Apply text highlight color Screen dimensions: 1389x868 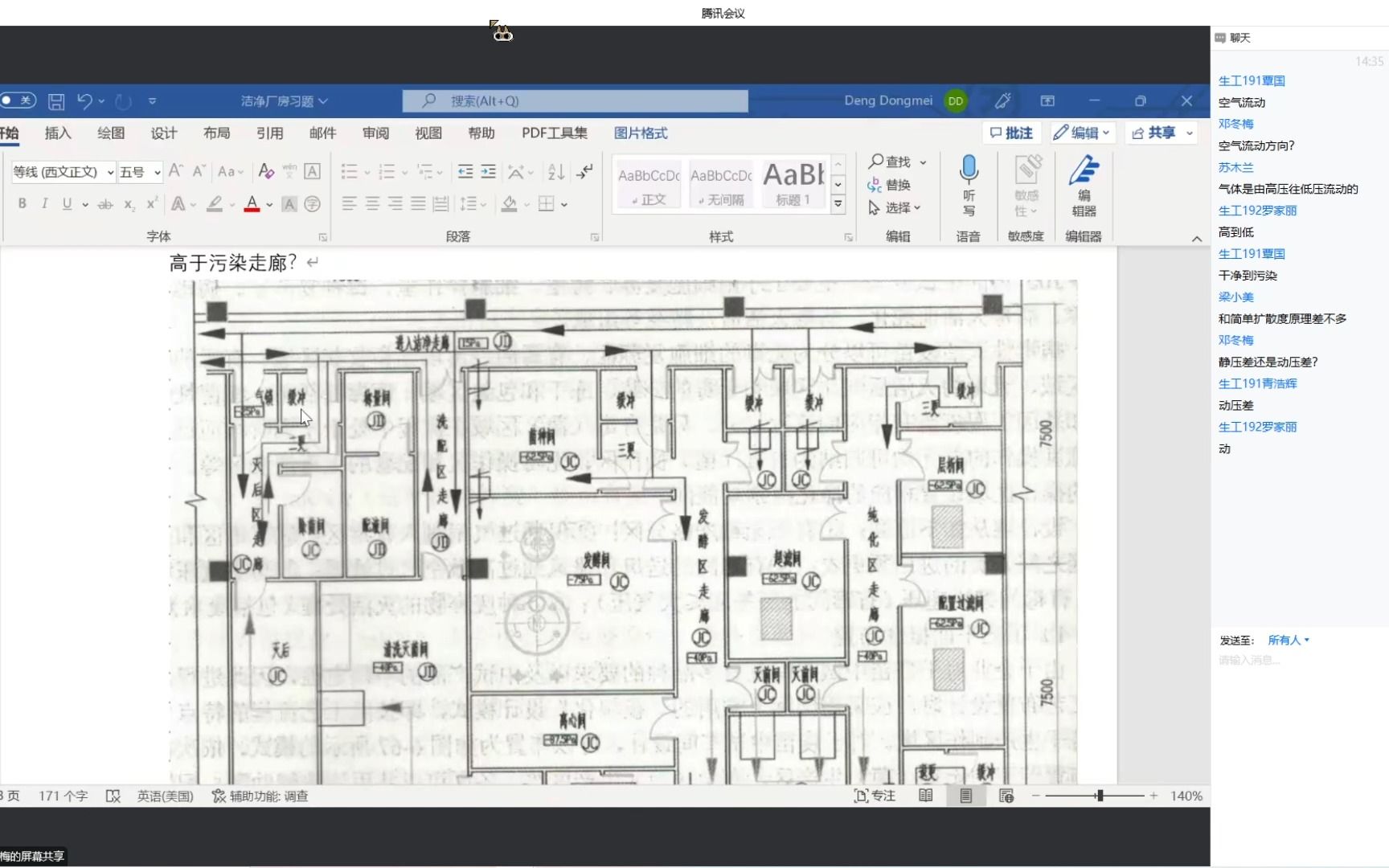click(214, 204)
